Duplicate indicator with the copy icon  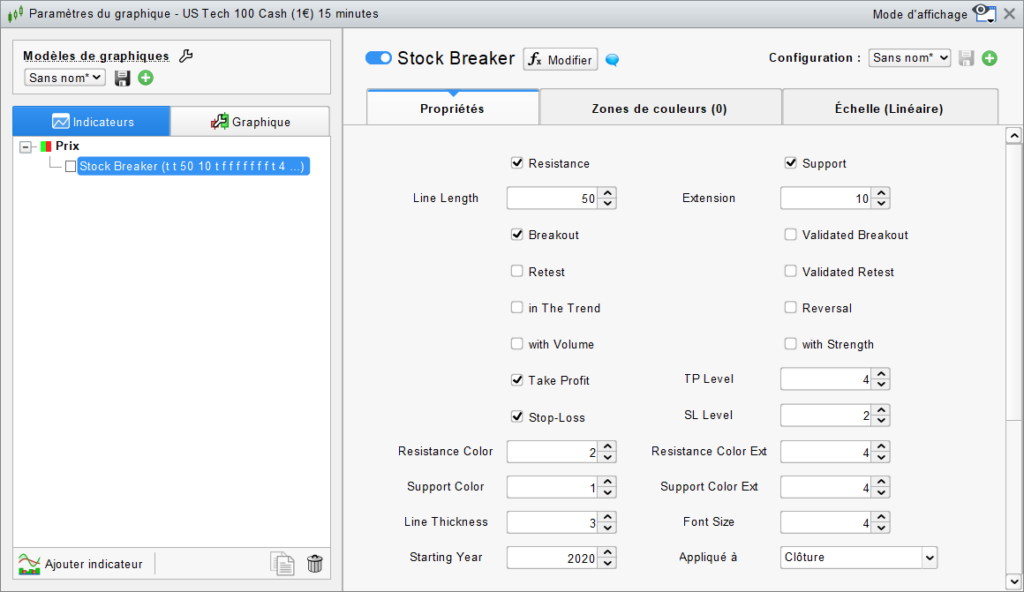(x=283, y=564)
